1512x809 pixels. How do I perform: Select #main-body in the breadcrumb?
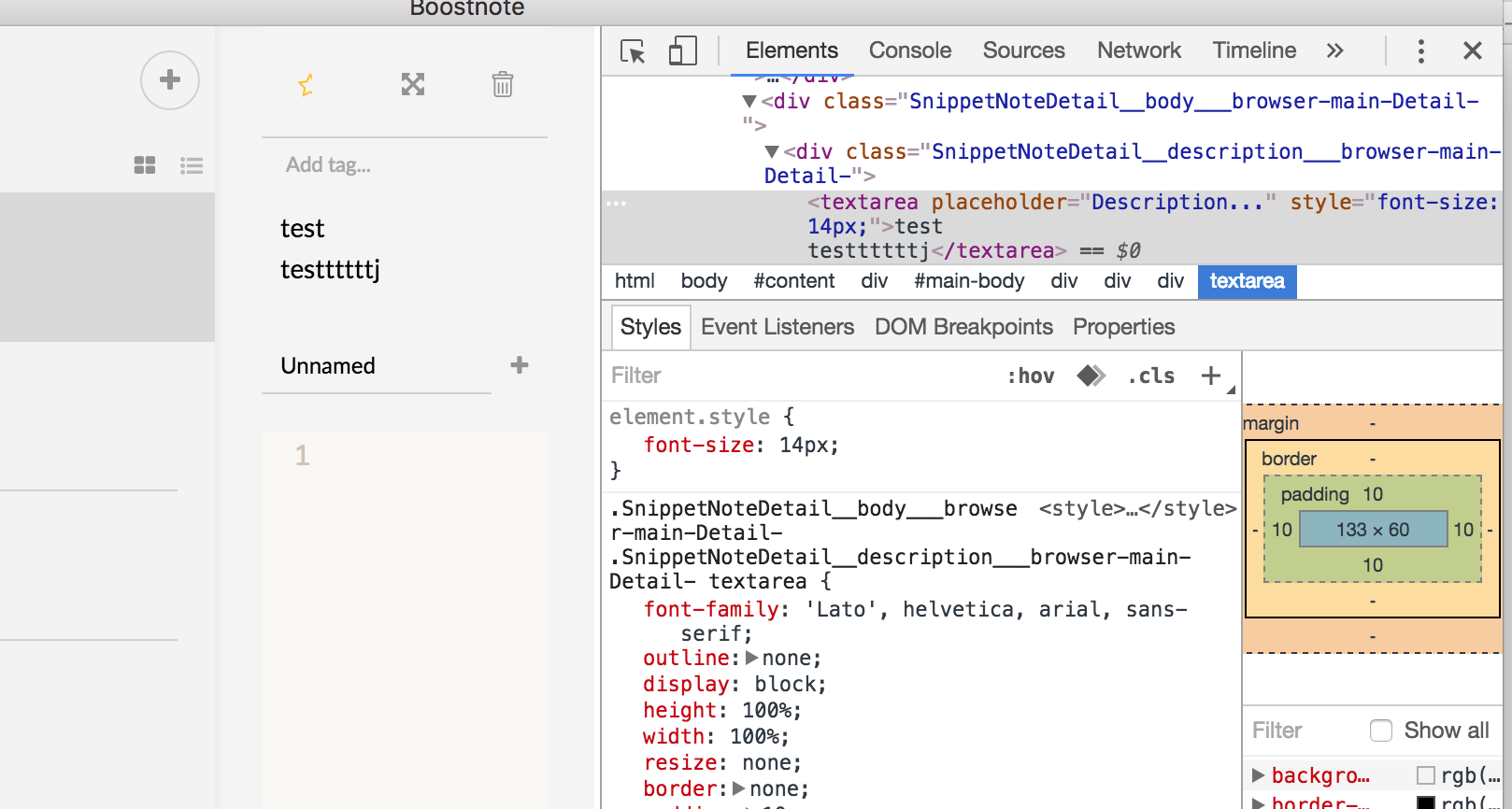(x=969, y=281)
